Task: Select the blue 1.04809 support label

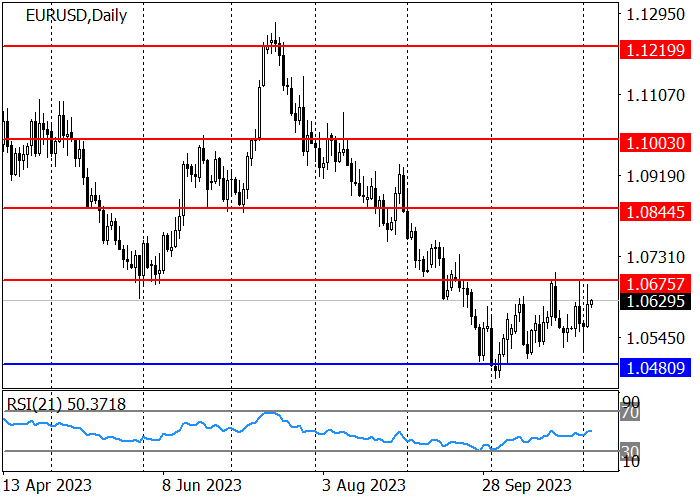Action: (x=655, y=368)
